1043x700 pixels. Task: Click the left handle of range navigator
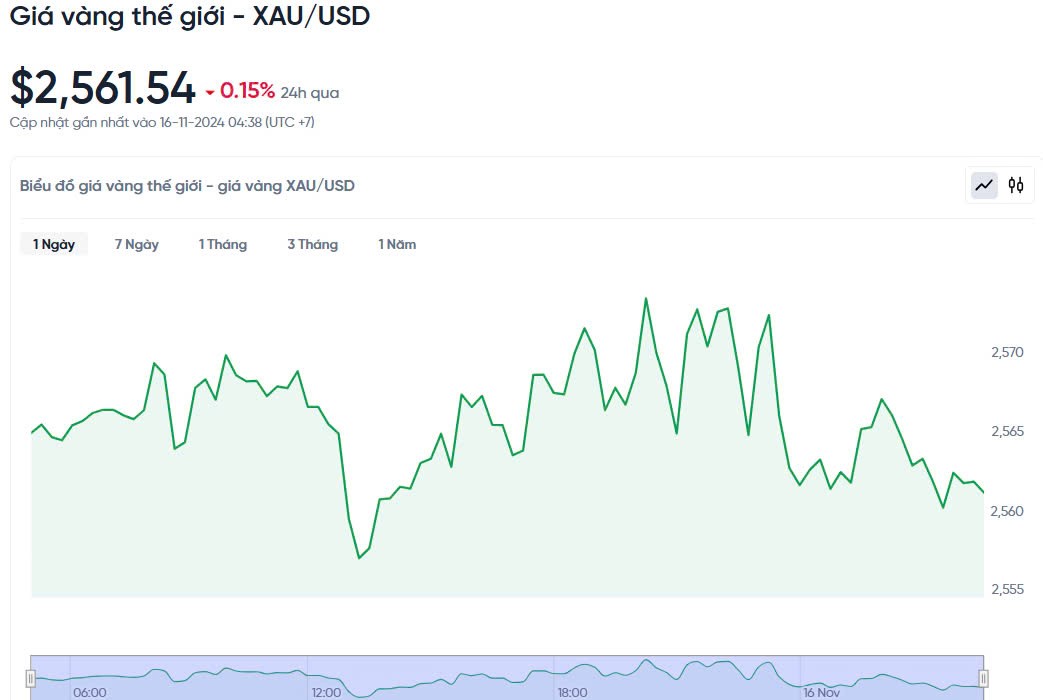coord(31,678)
